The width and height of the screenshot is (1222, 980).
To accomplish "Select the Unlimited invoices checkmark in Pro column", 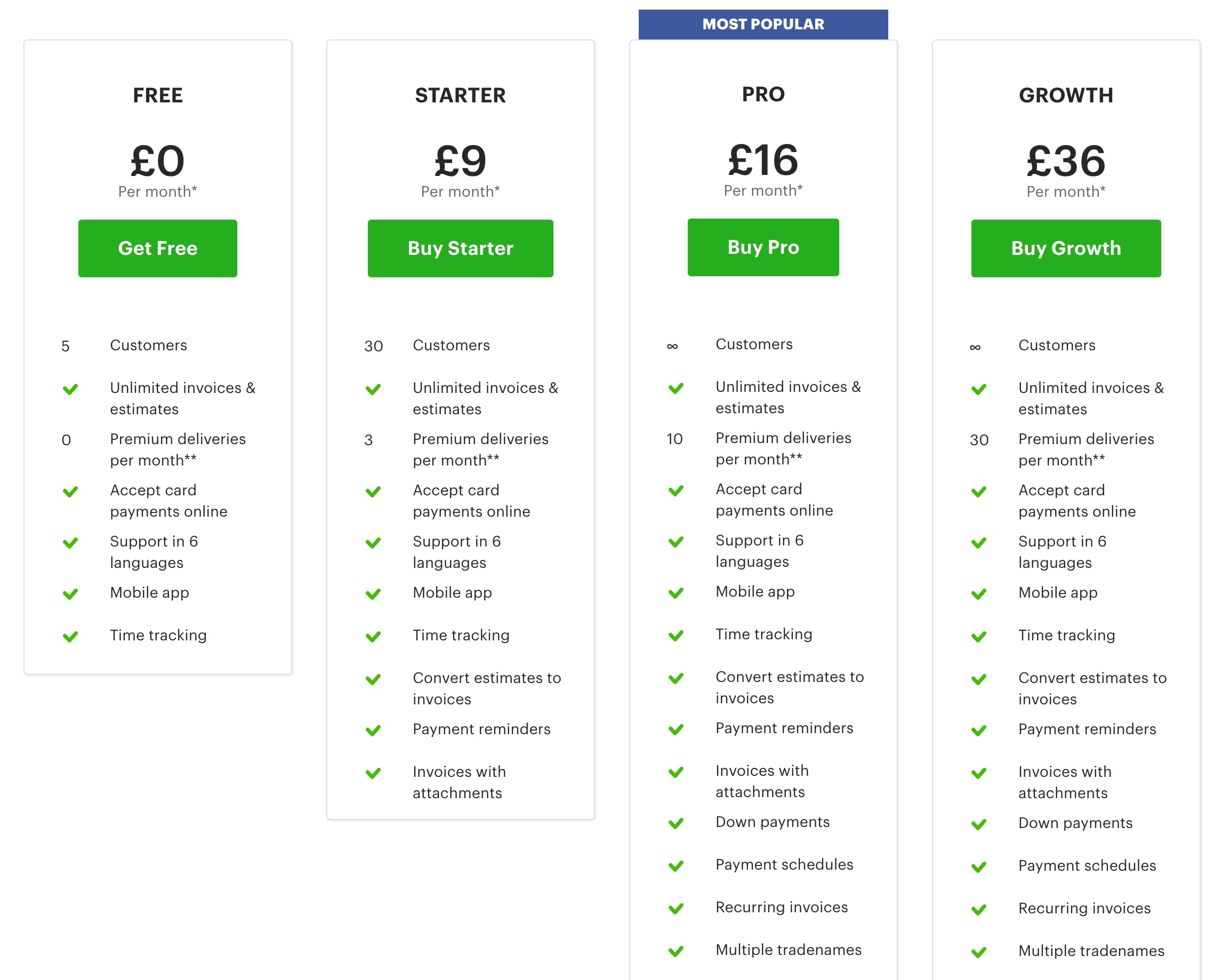I will tap(676, 388).
